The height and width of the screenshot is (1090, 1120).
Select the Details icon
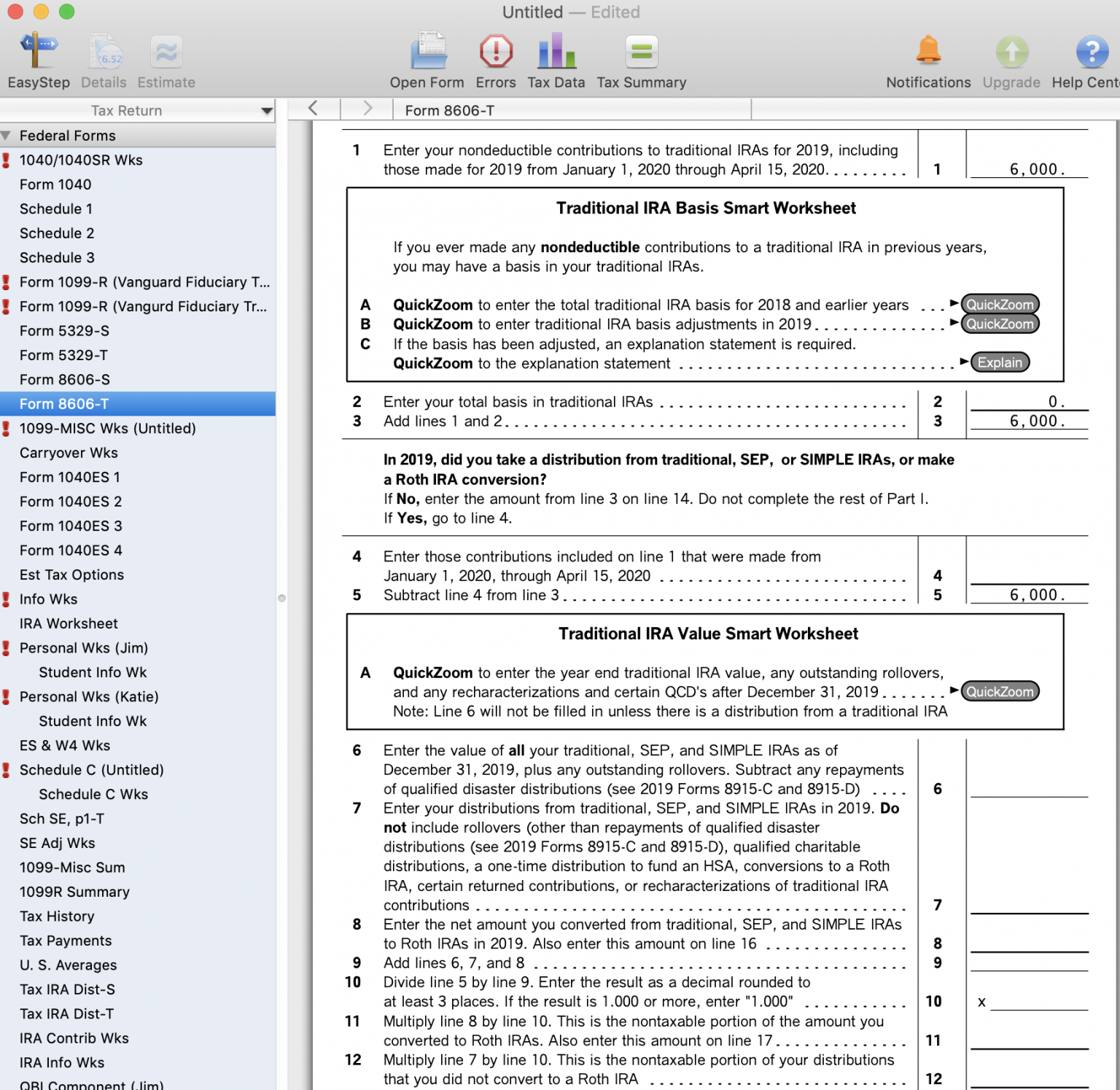104,58
